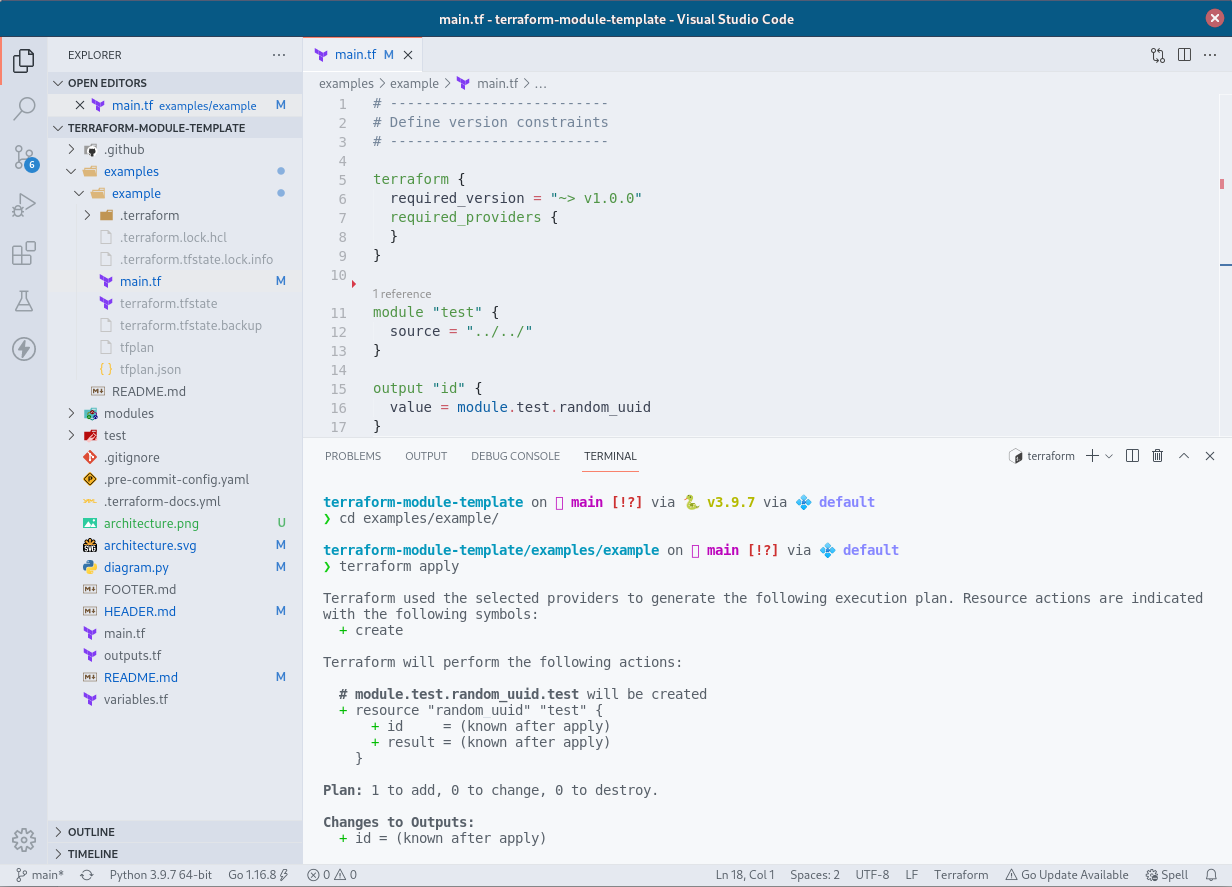Click the Search icon in activity bar

coord(24,109)
